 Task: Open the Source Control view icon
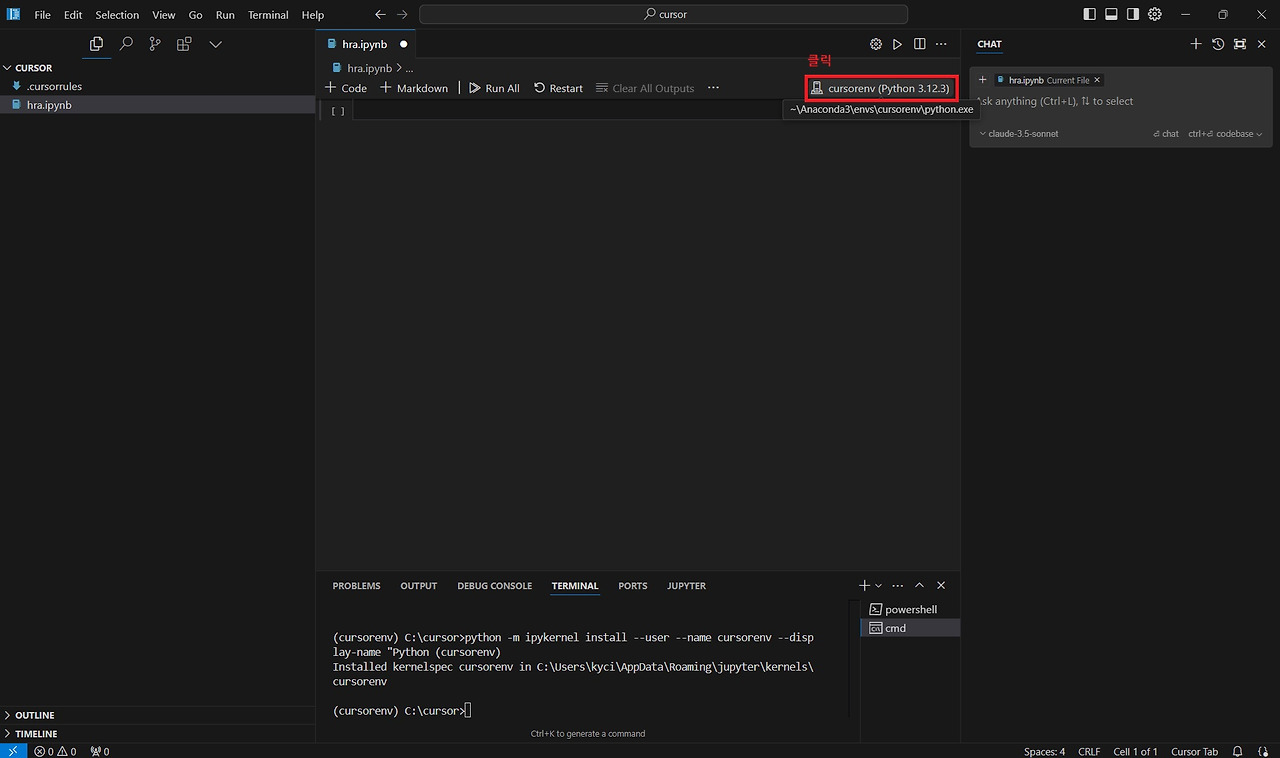(x=155, y=44)
